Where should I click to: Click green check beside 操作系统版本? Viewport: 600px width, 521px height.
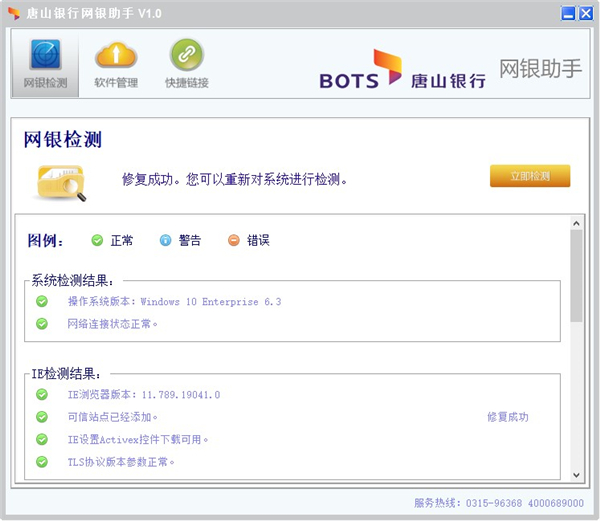[42, 301]
